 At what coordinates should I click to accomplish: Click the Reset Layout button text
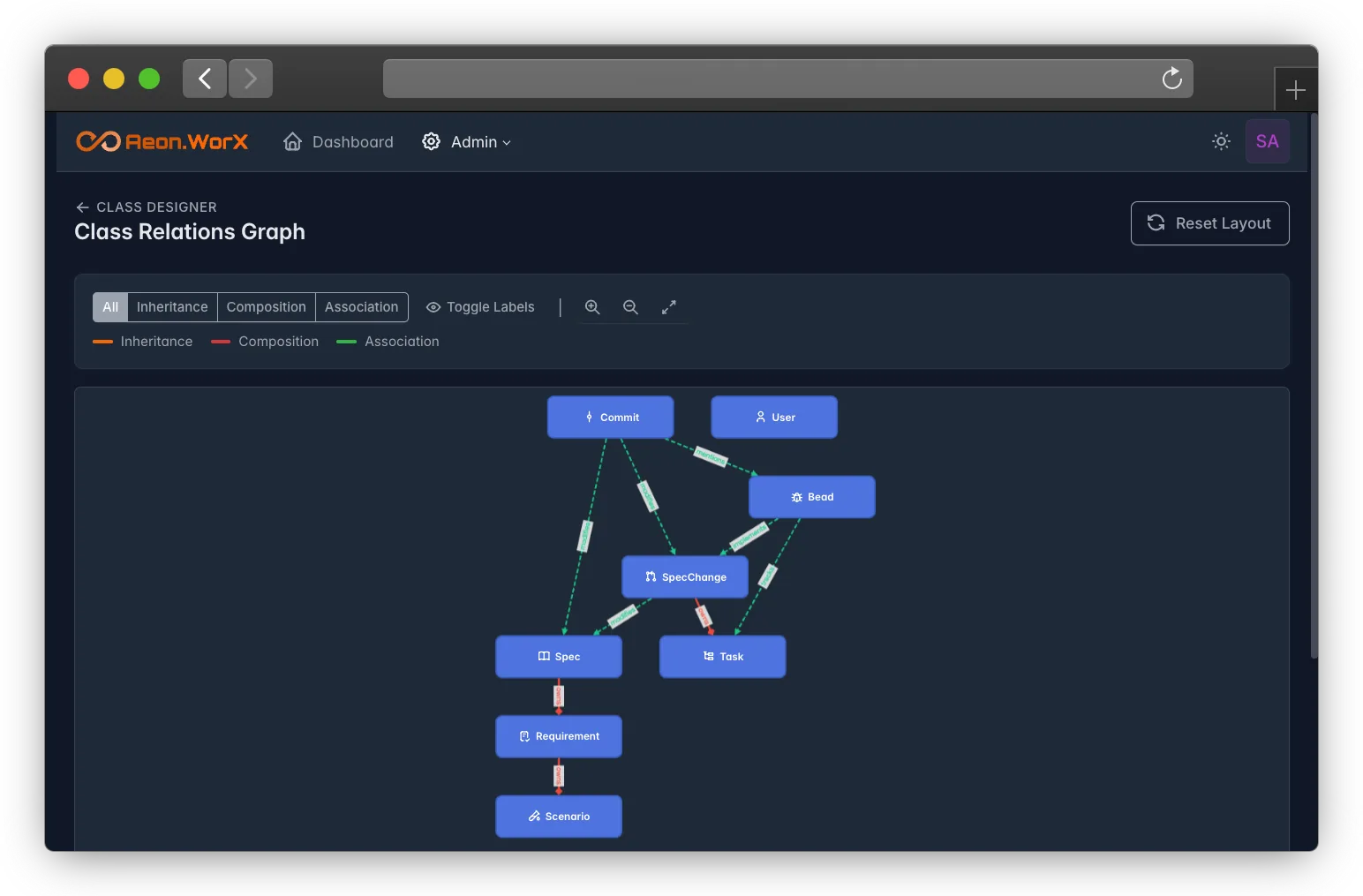click(x=1223, y=223)
